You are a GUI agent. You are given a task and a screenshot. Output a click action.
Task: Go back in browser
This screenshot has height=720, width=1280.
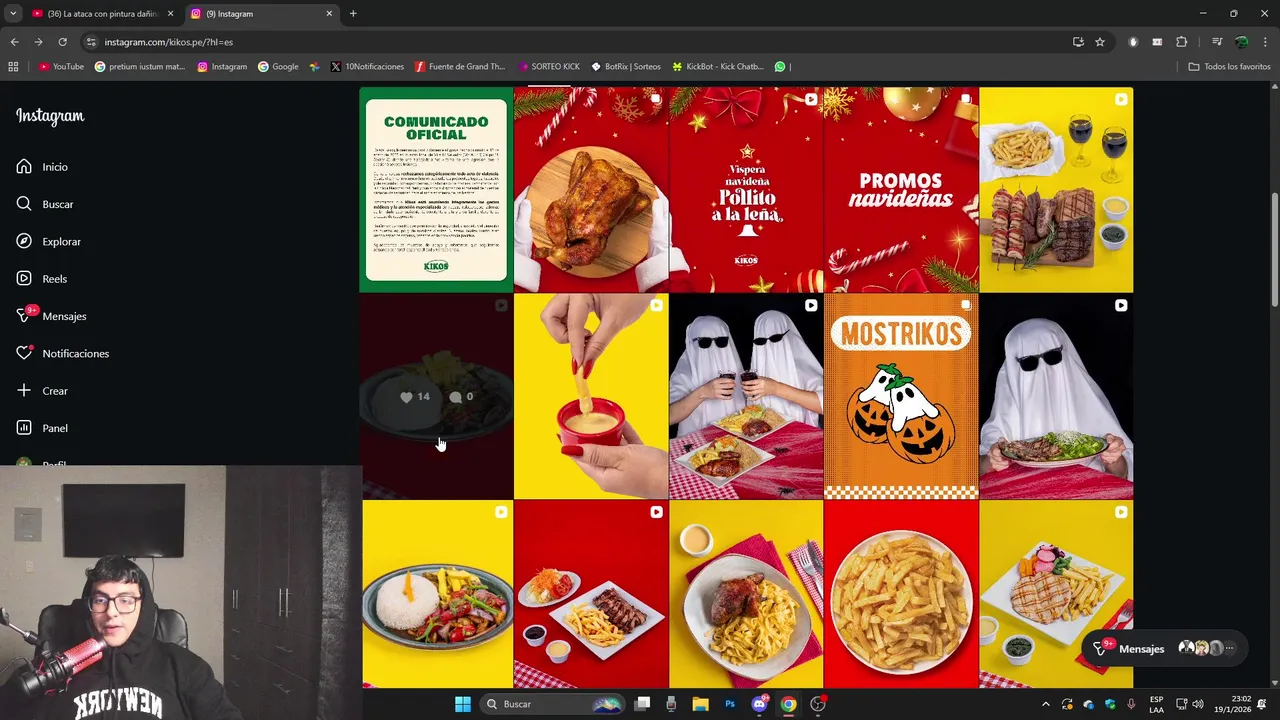click(x=14, y=42)
